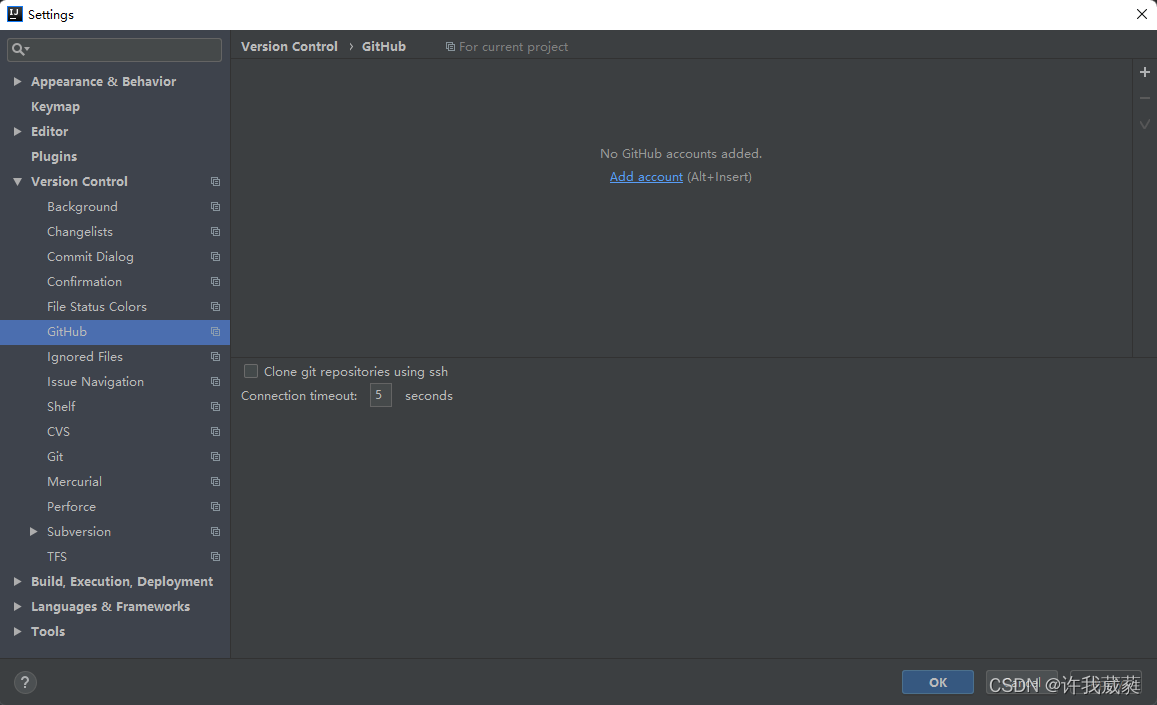
Task: Expand Build, Execution, Deployment section
Action: [x=17, y=582]
